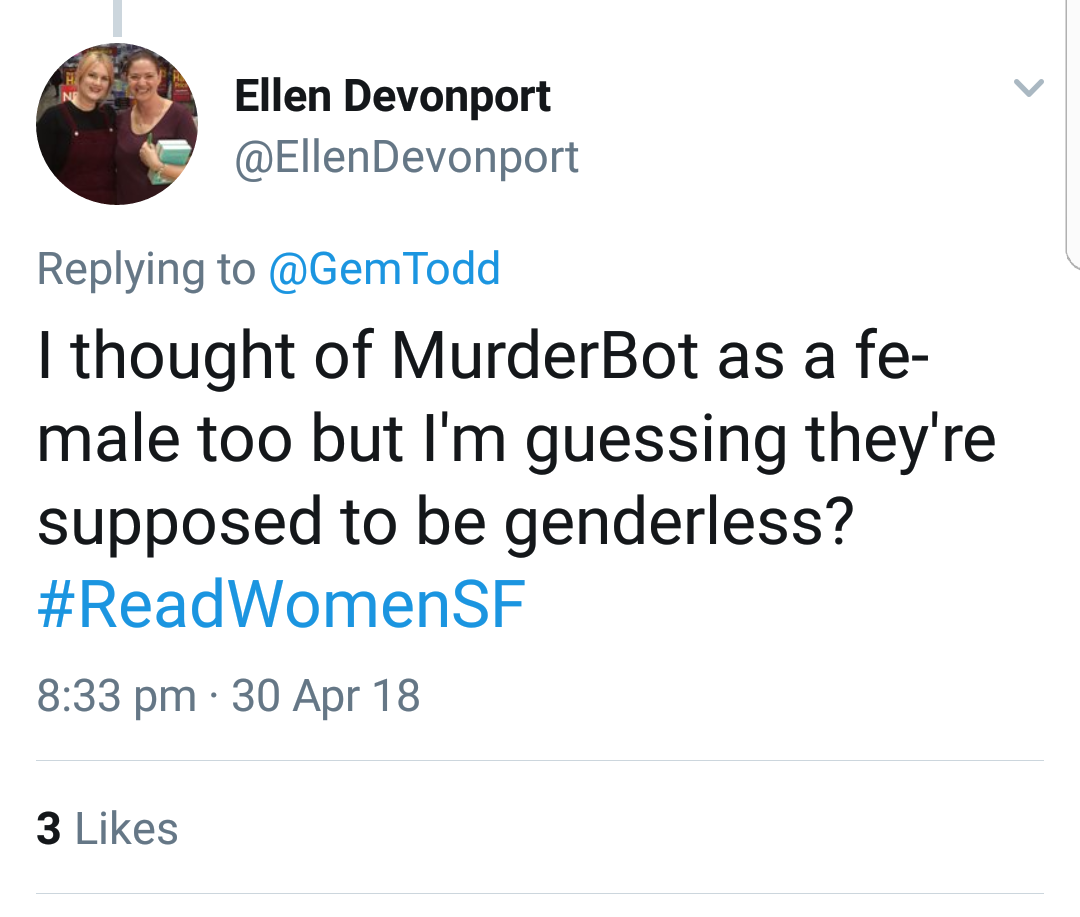The height and width of the screenshot is (917, 1080).
Task: Click the scrollbar at the right edge
Action: click(1072, 130)
